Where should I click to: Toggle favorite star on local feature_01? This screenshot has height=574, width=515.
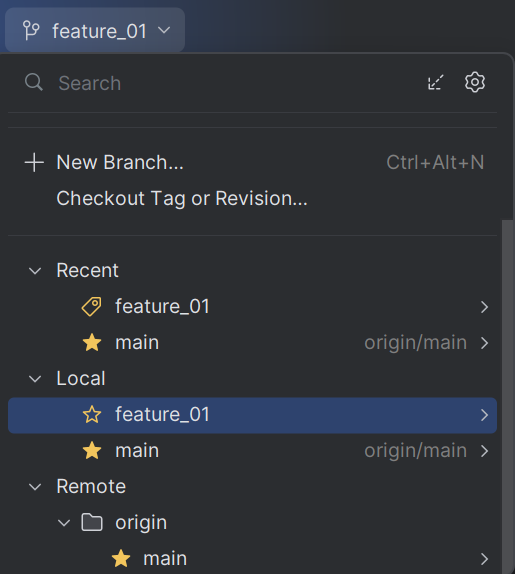tap(92, 415)
